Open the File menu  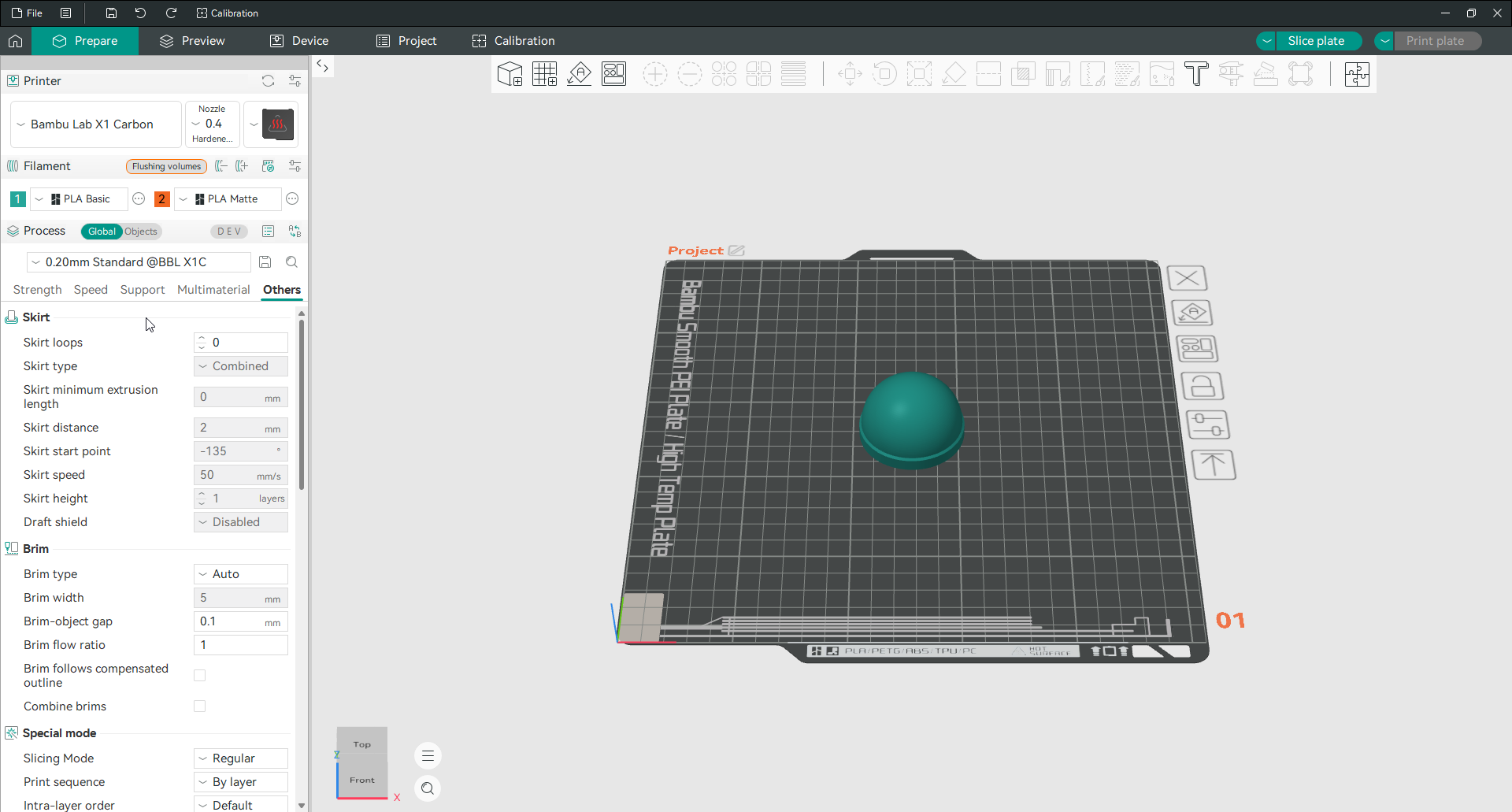click(x=27, y=13)
